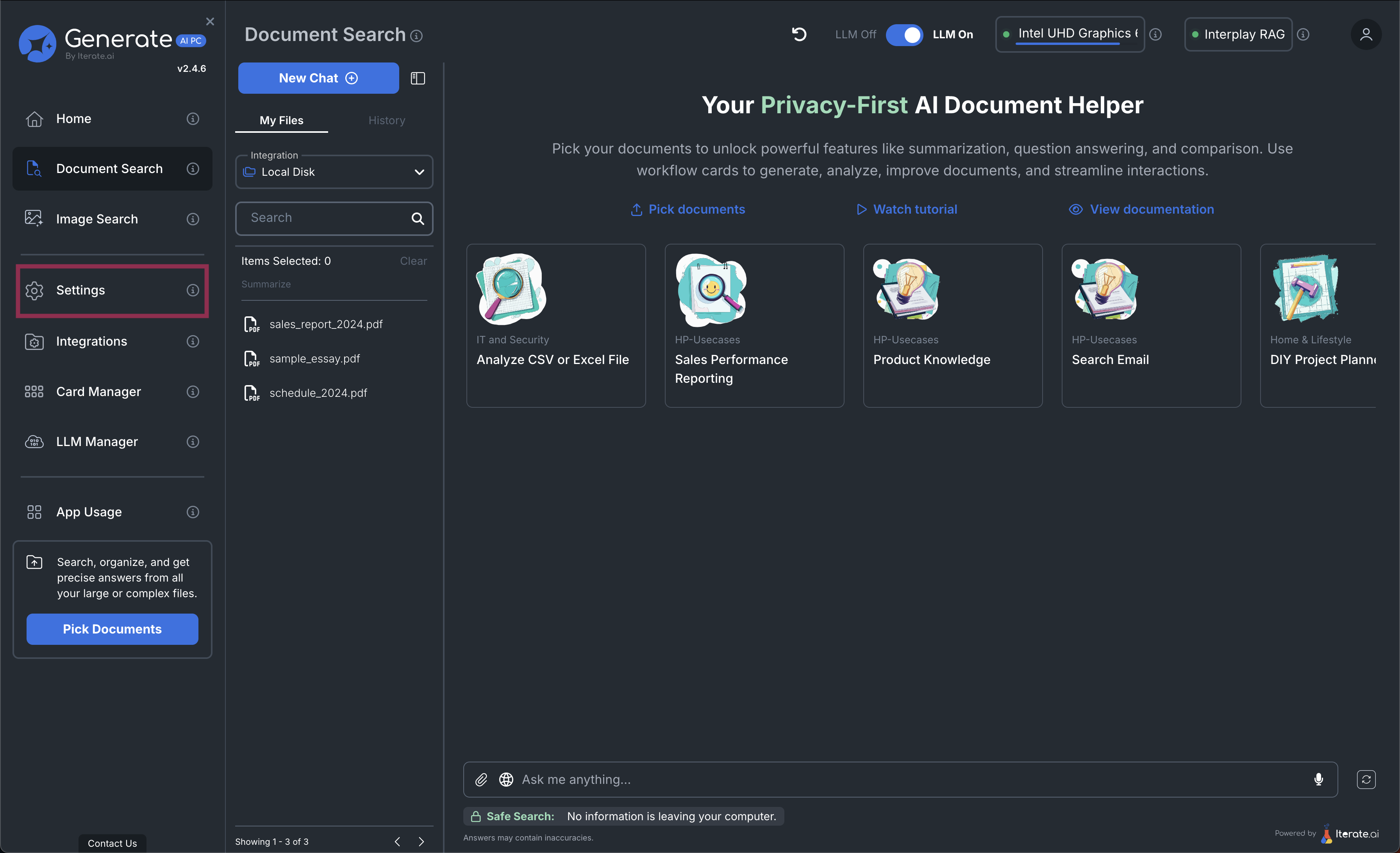The width and height of the screenshot is (1400, 853).
Task: Open the user profile icon
Action: 1366,35
